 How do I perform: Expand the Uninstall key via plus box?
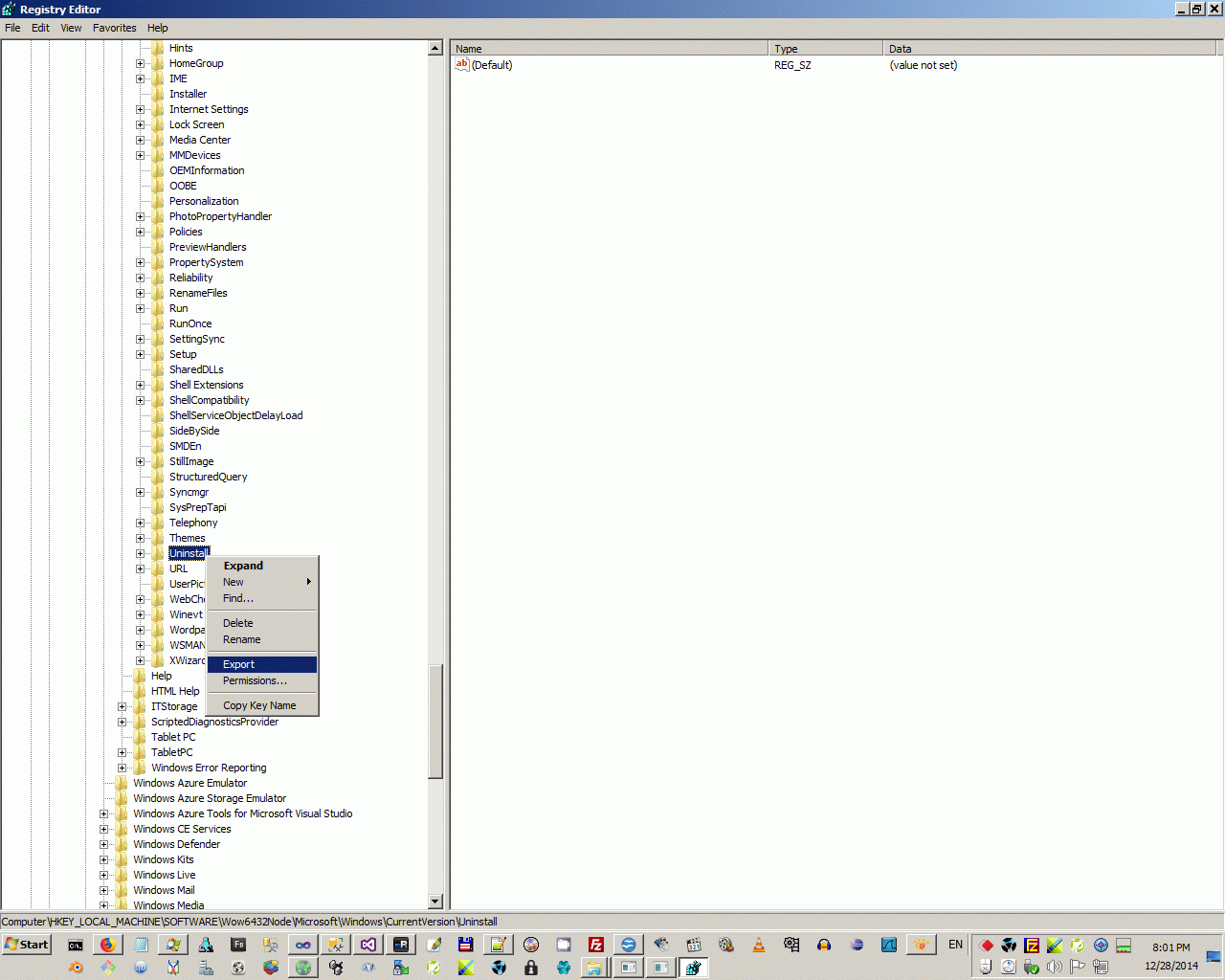tap(140, 554)
